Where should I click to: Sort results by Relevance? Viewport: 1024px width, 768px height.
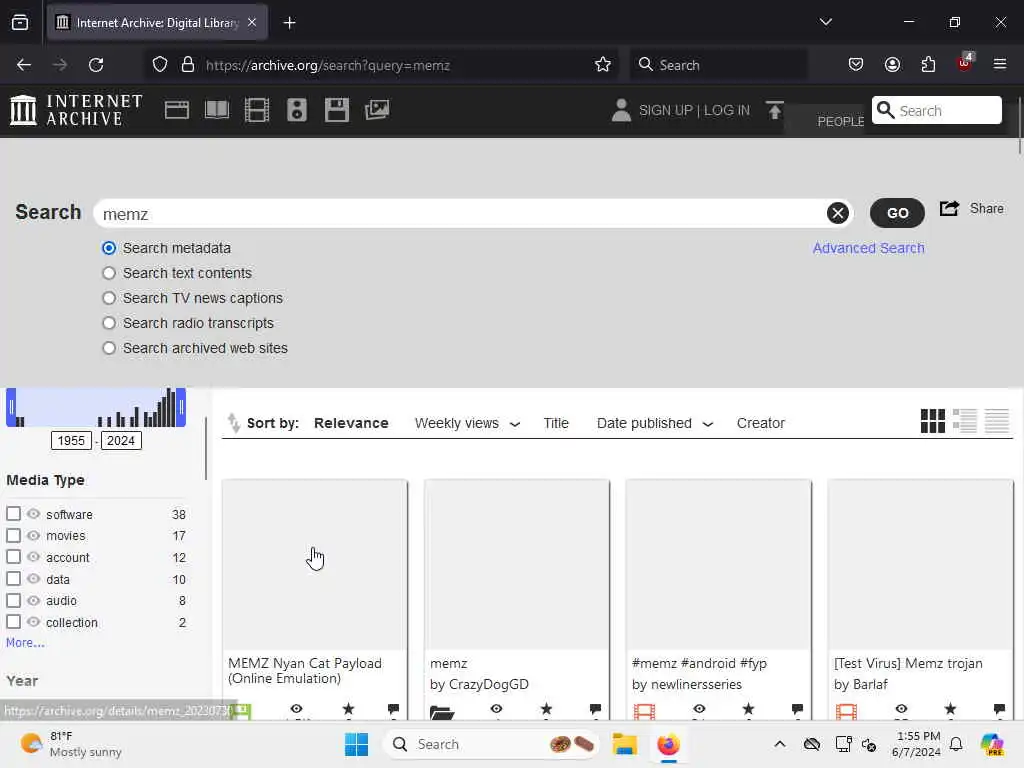coord(351,423)
